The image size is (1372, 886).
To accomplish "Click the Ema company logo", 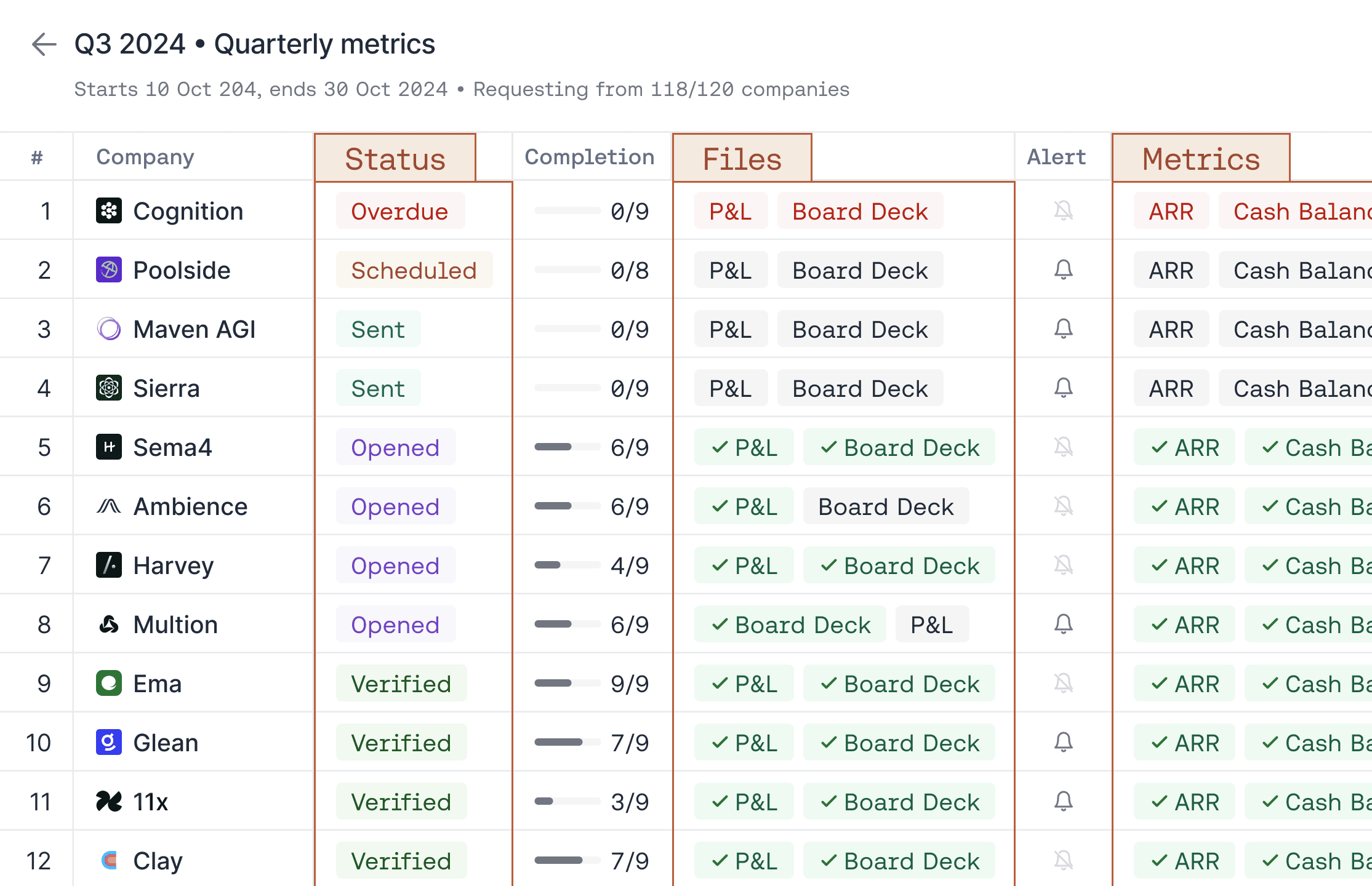I will [109, 684].
